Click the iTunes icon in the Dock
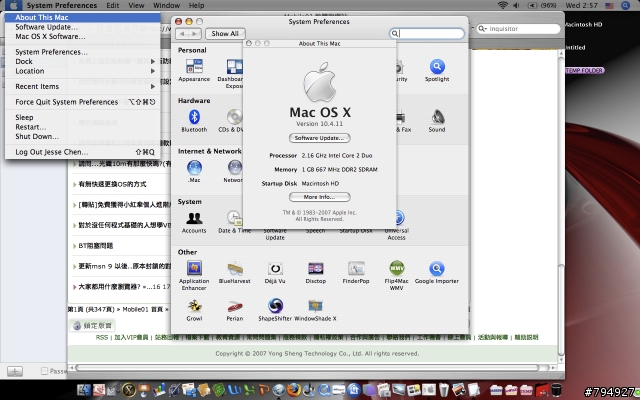Image resolution: width=640 pixels, height=400 pixels. pyautogui.click(x=309, y=390)
